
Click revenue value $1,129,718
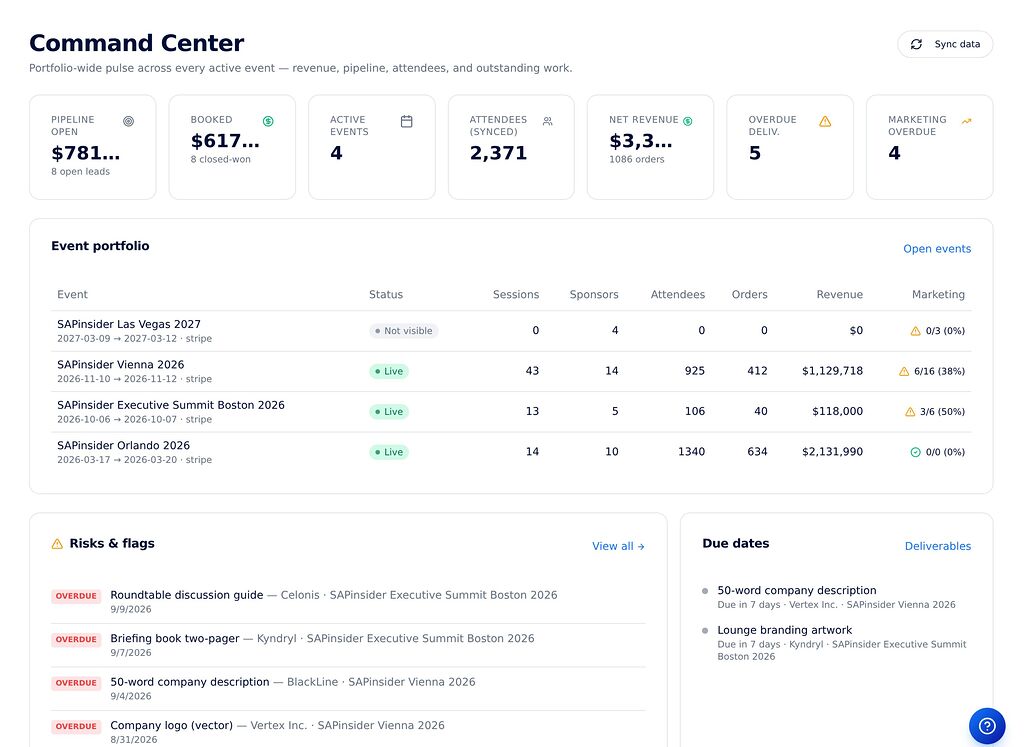pos(832,371)
